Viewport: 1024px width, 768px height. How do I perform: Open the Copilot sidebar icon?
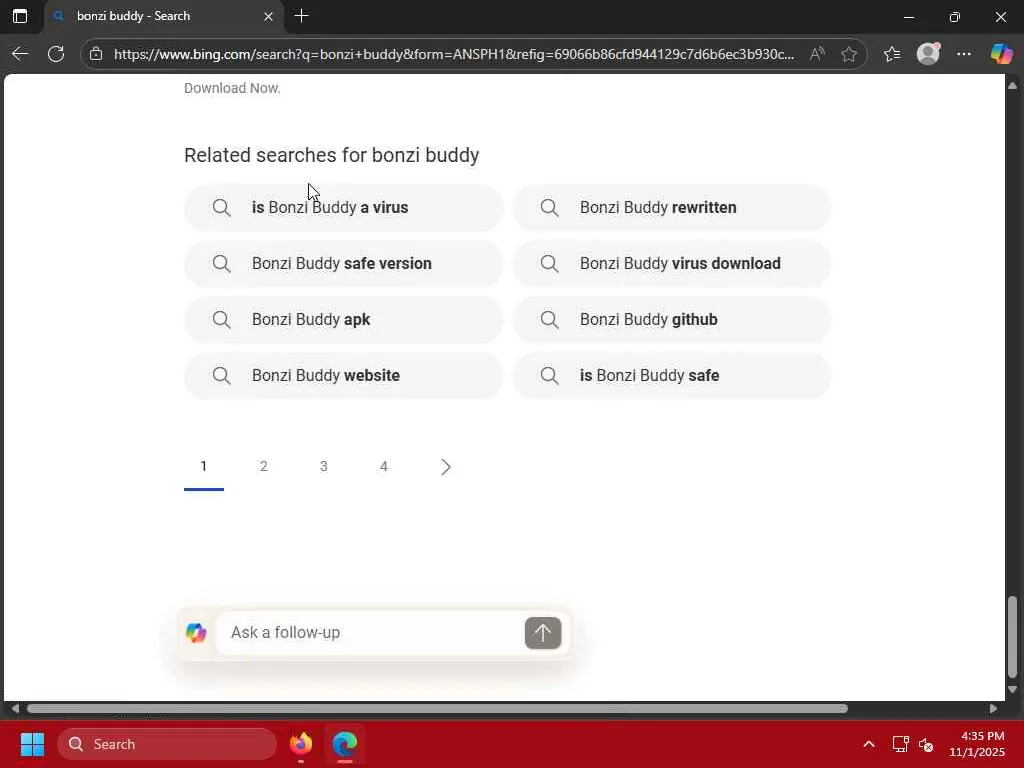pyautogui.click(x=1001, y=54)
